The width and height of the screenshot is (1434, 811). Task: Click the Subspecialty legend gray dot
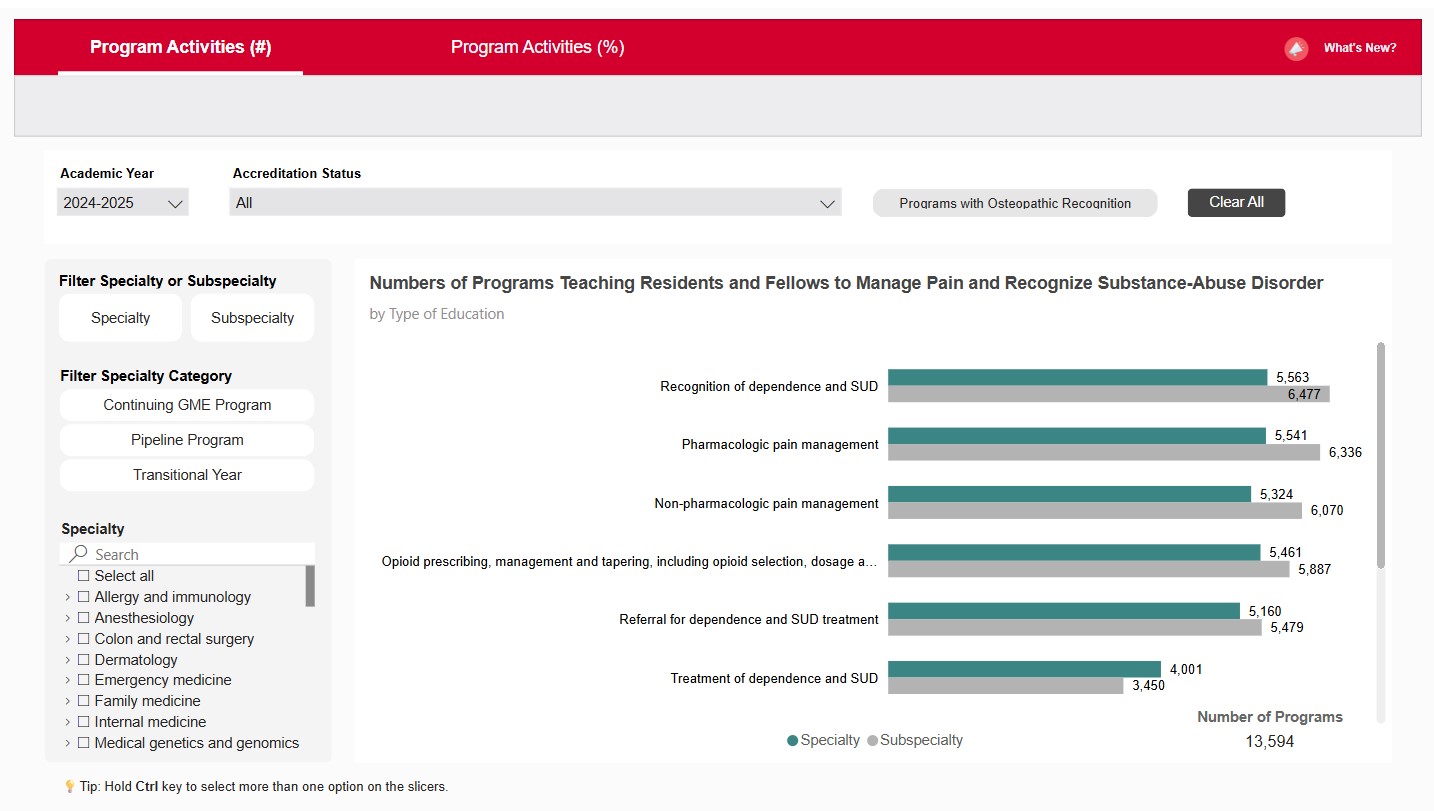click(872, 741)
